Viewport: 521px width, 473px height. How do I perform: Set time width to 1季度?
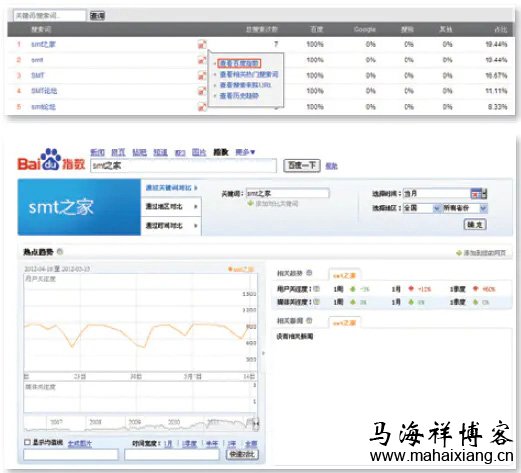click(x=190, y=444)
